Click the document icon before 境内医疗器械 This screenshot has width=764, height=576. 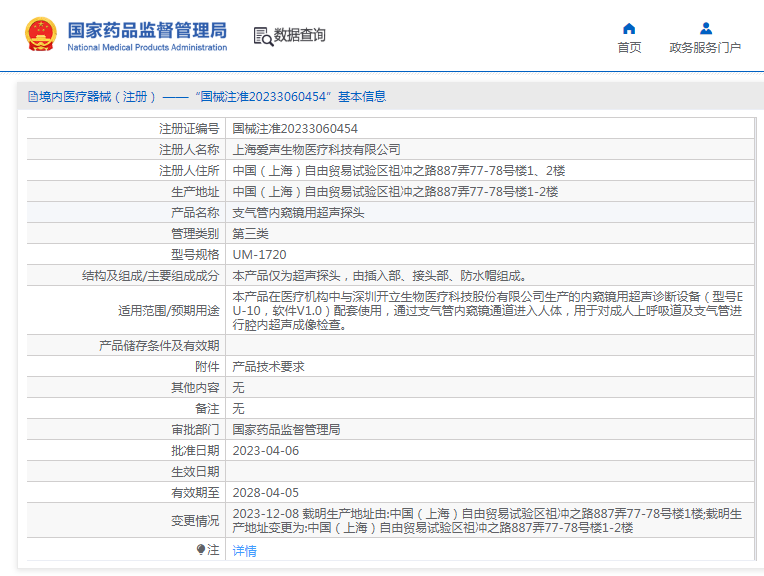pos(33,96)
